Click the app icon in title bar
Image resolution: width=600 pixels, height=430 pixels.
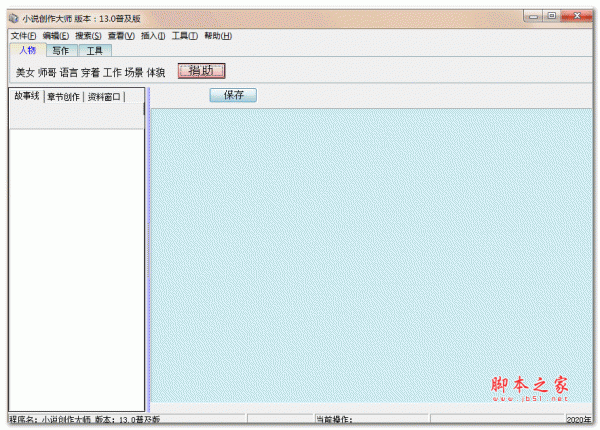[14, 18]
